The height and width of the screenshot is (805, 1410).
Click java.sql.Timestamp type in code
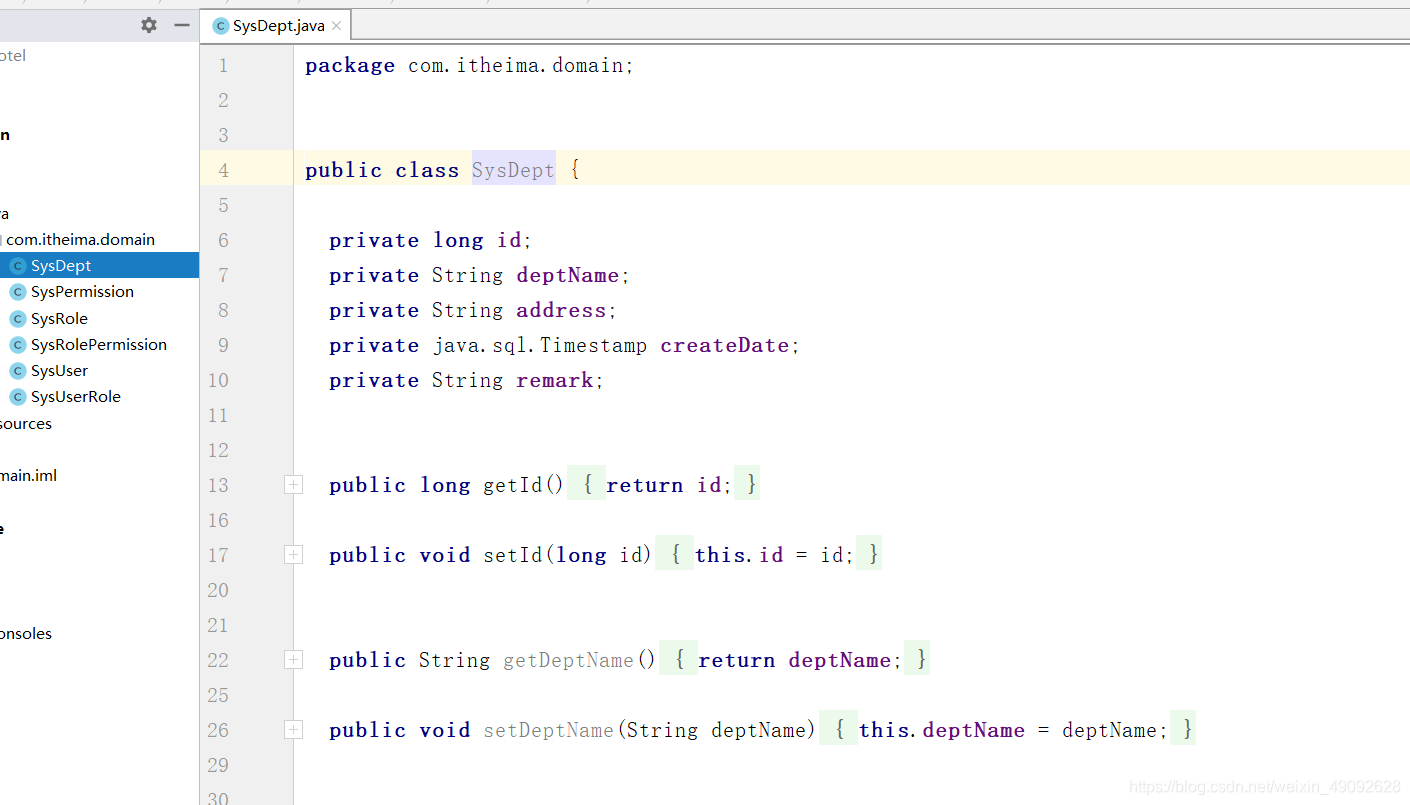[x=540, y=345]
